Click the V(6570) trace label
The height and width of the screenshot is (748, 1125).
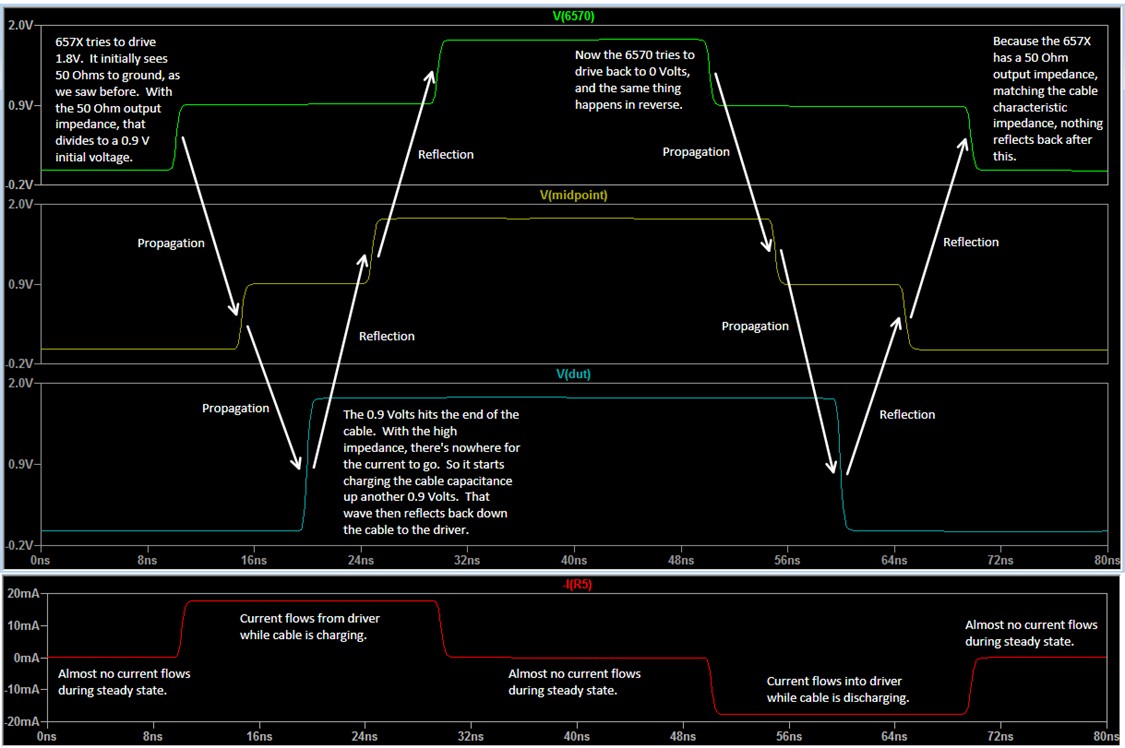[574, 16]
